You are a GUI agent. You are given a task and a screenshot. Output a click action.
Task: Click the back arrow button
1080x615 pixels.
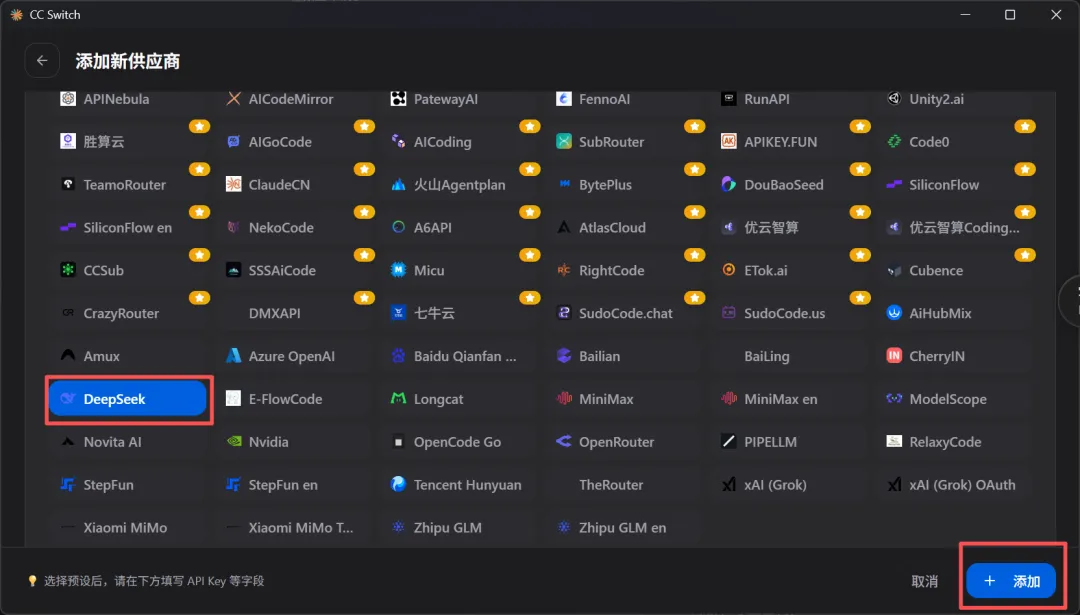(42, 61)
